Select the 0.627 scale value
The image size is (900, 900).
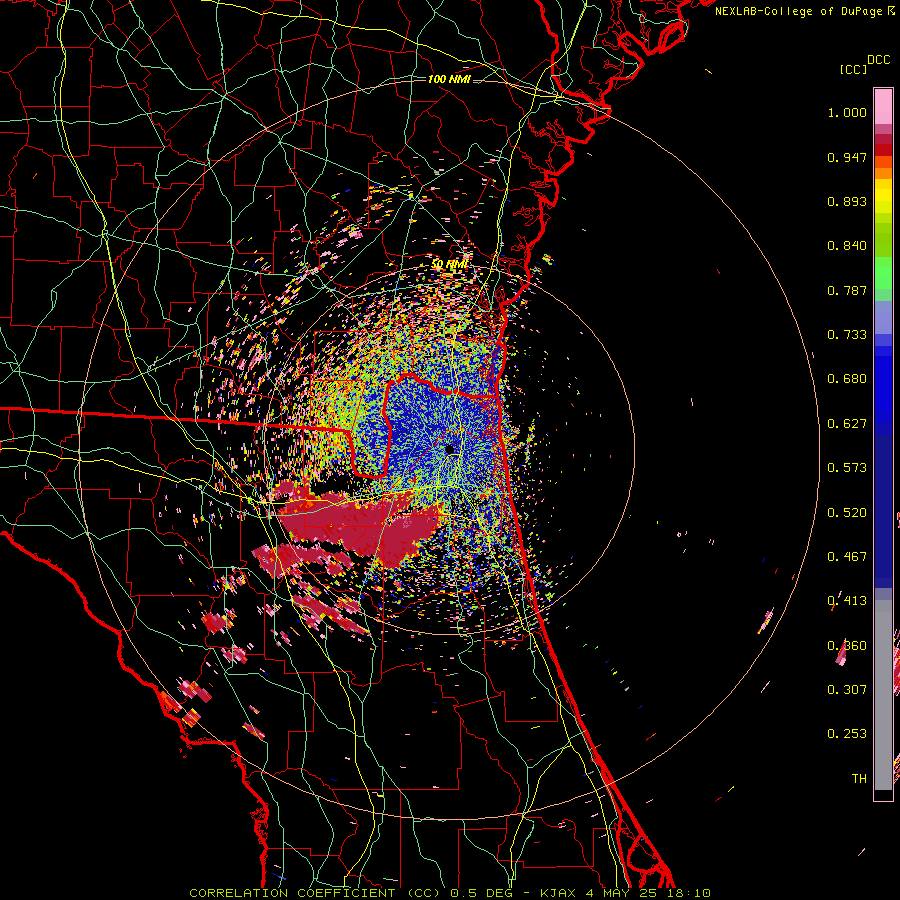(x=847, y=424)
